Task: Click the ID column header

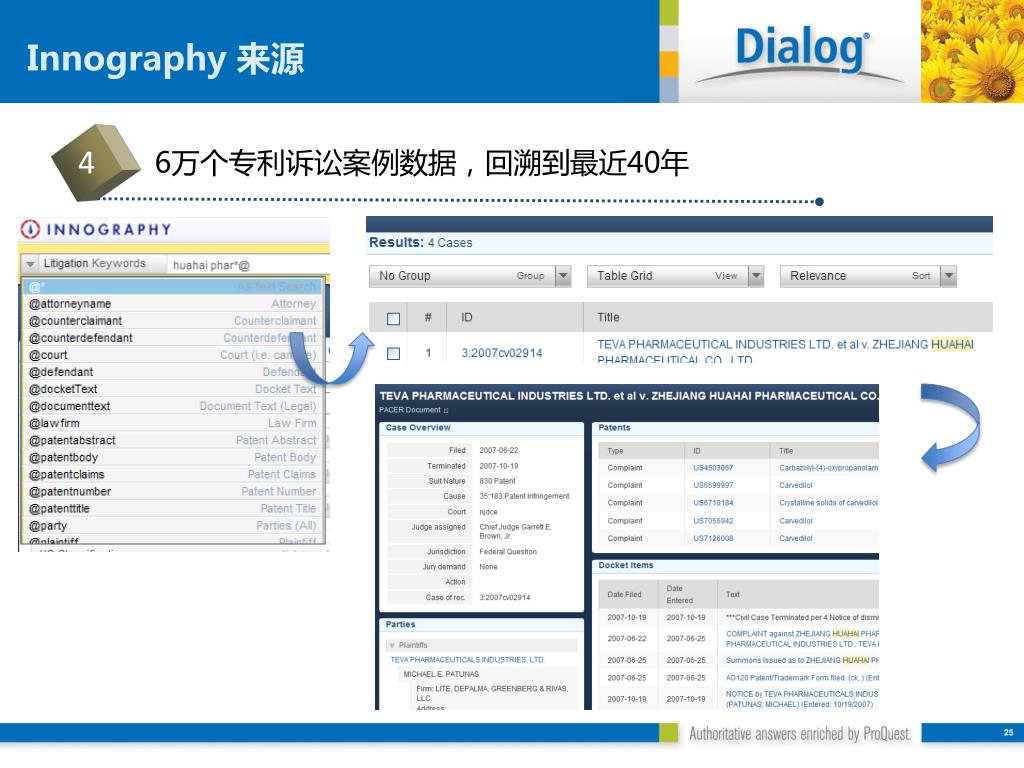Action: tap(466, 317)
